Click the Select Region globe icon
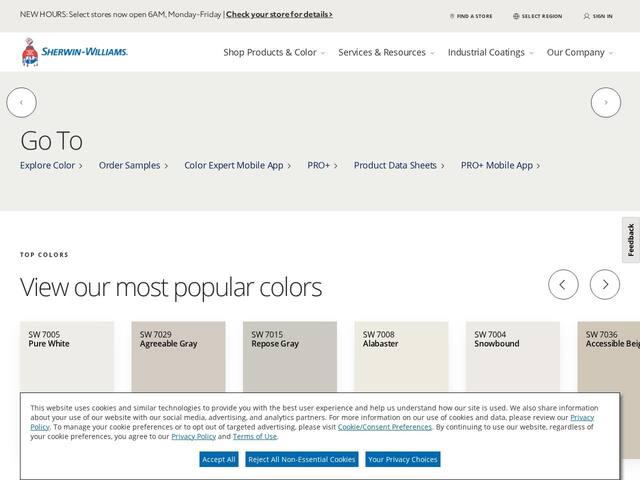The height and width of the screenshot is (480, 640). (516, 16)
